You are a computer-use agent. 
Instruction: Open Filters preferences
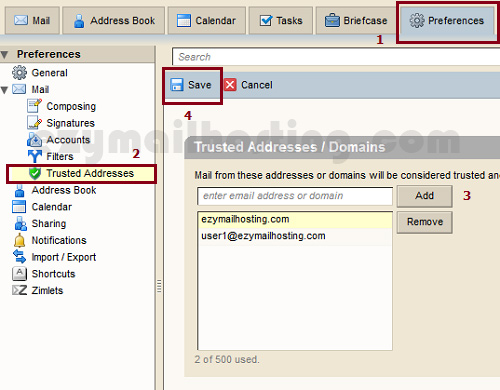point(60,156)
